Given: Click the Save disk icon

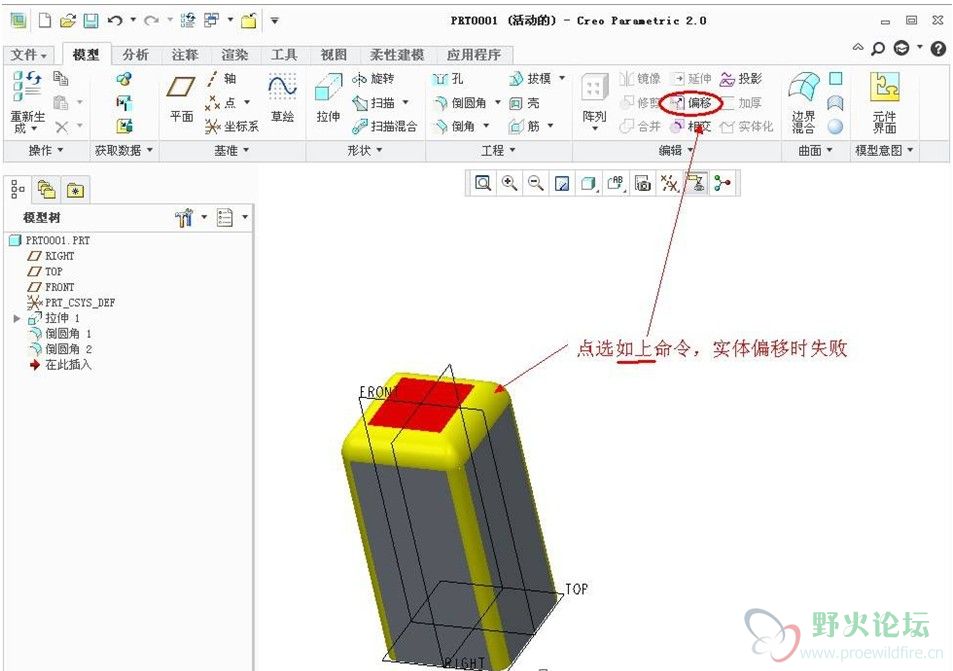Looking at the screenshot, I should (x=91, y=21).
